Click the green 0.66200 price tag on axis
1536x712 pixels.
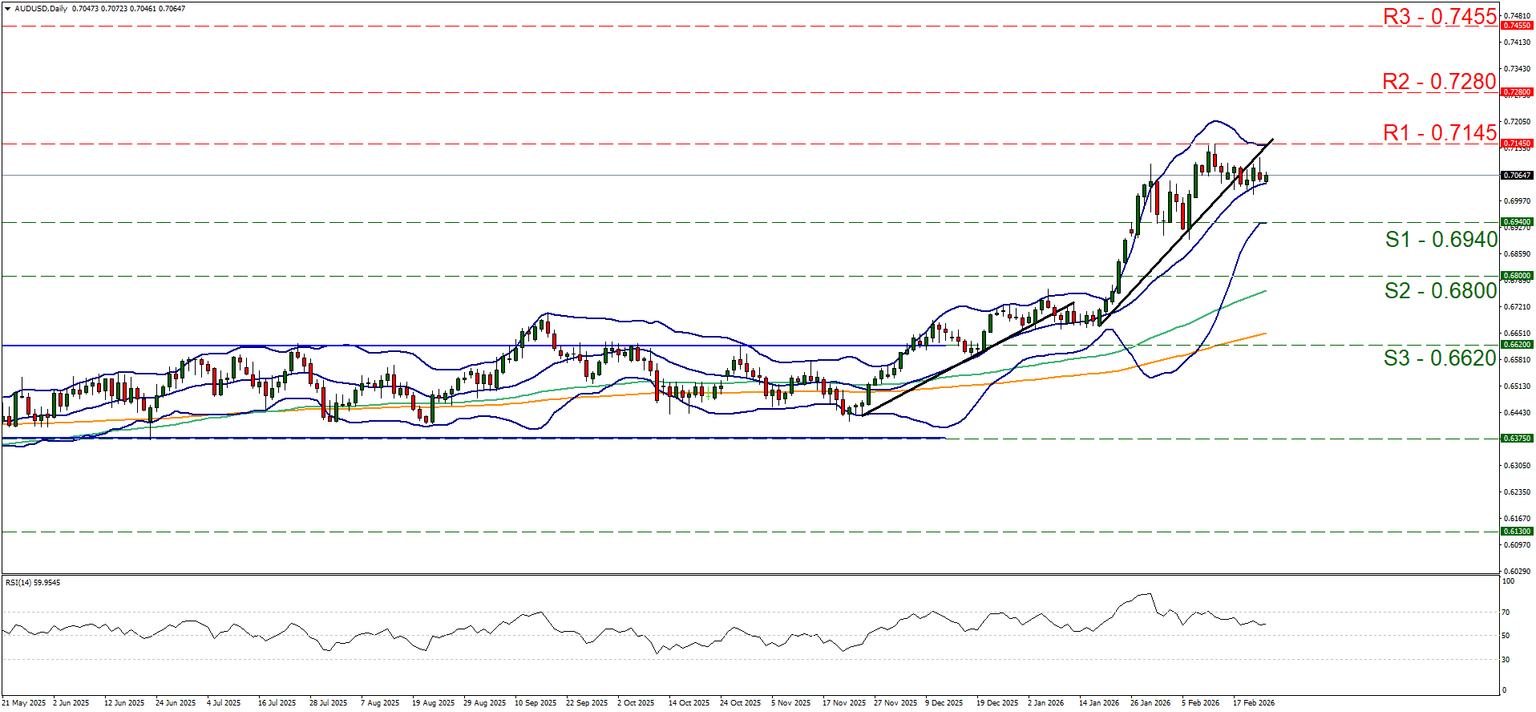point(1516,345)
